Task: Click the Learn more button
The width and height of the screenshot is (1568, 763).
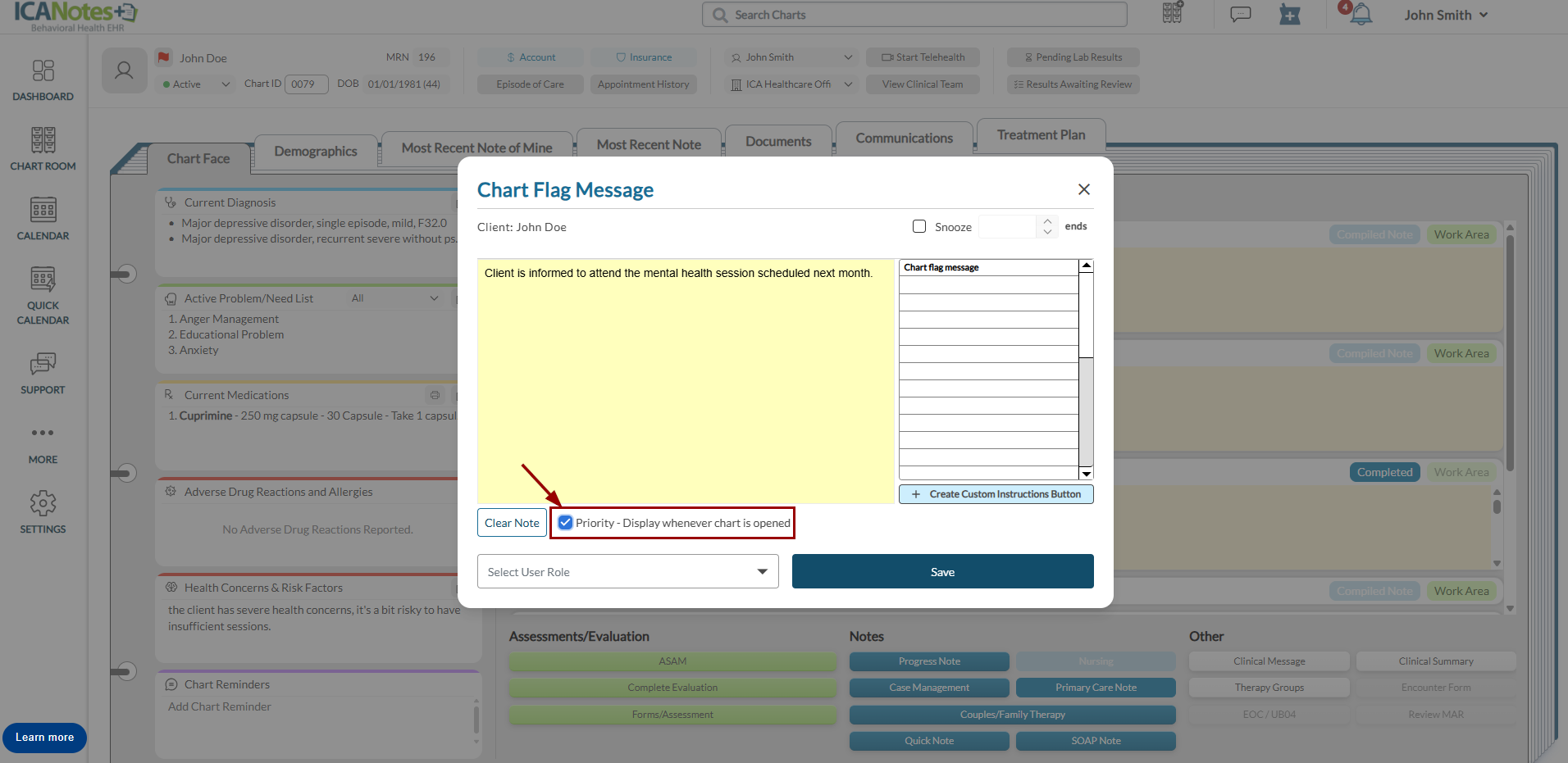Action: 44,738
